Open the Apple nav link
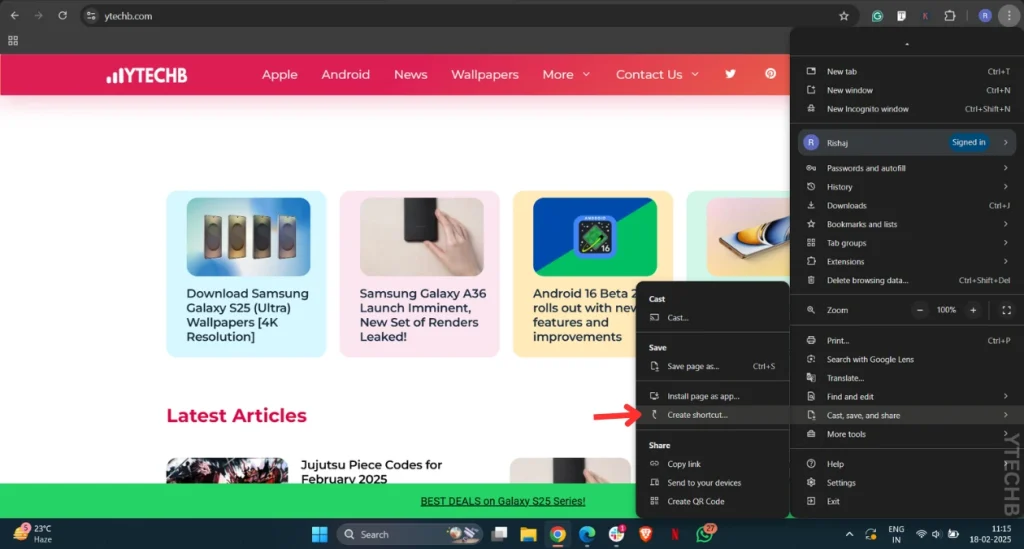Image resolution: width=1024 pixels, height=549 pixels. [280, 74]
